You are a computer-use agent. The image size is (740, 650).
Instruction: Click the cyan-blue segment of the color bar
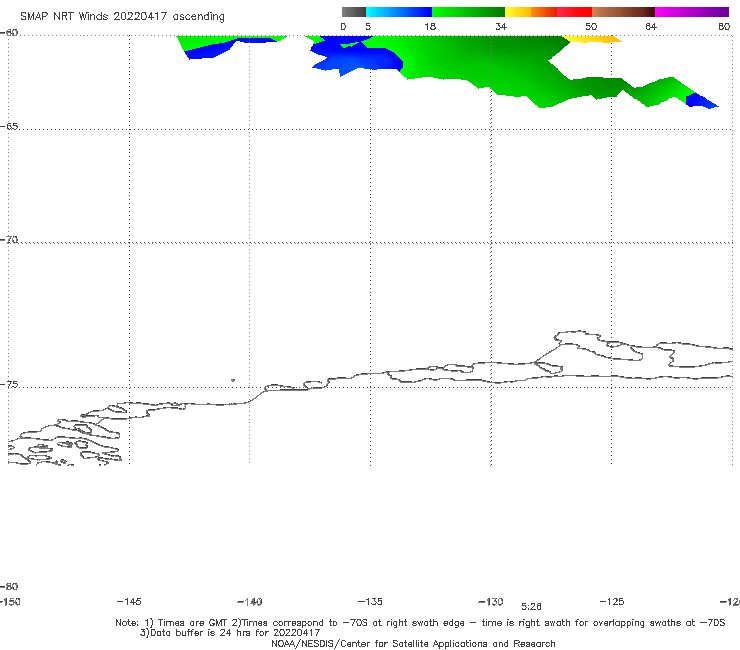[x=399, y=12]
